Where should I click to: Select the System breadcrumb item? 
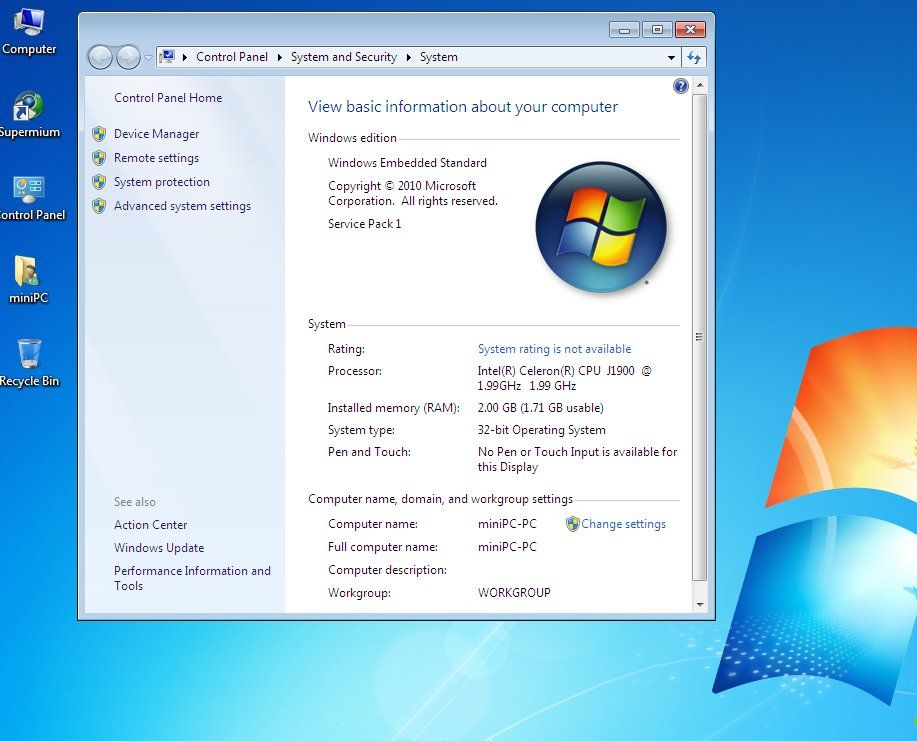coord(439,57)
